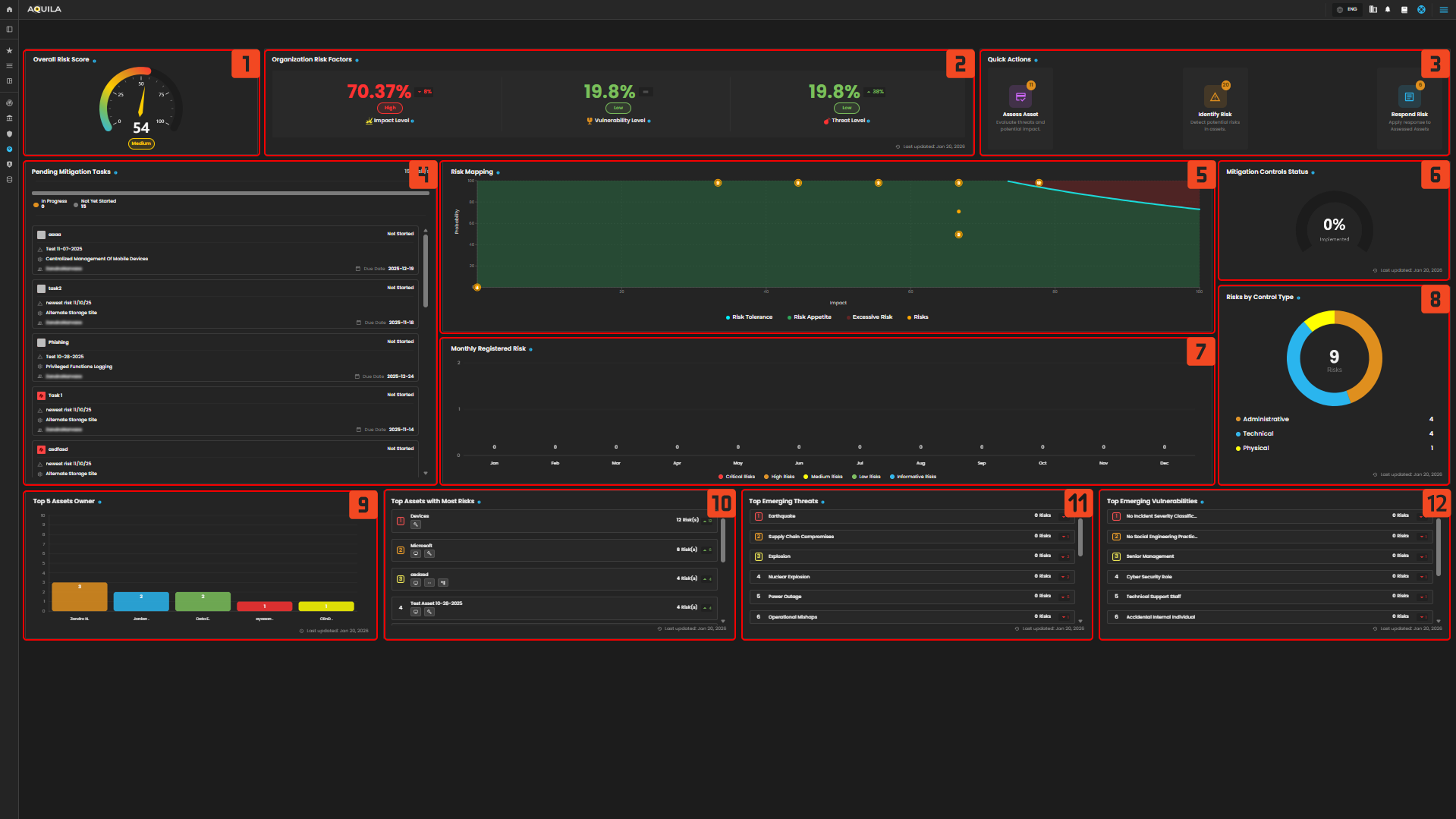The width and height of the screenshot is (1456, 819).
Task: Toggle the Excessive Risk legend entry
Action: [x=872, y=317]
